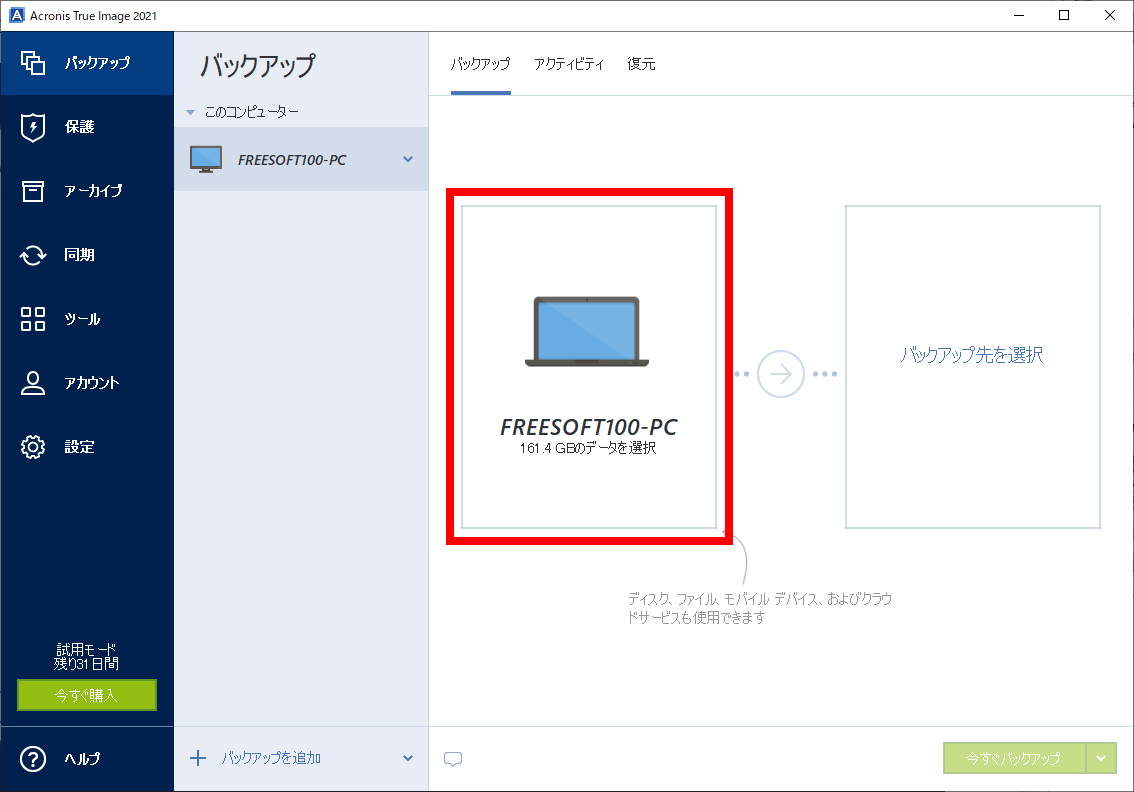1134x792 pixels.
Task: Open the feedback speech bubble icon
Action: 453,759
